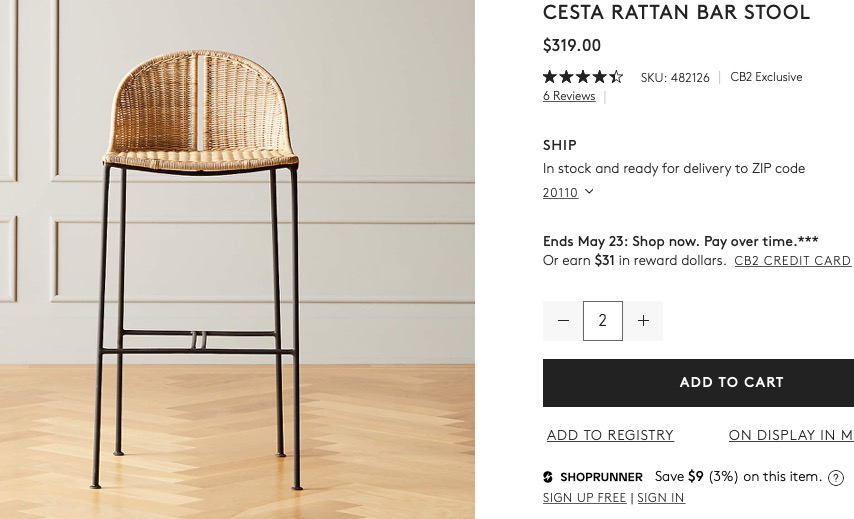The height and width of the screenshot is (519, 854).
Task: Click the star rating icons
Action: click(583, 77)
